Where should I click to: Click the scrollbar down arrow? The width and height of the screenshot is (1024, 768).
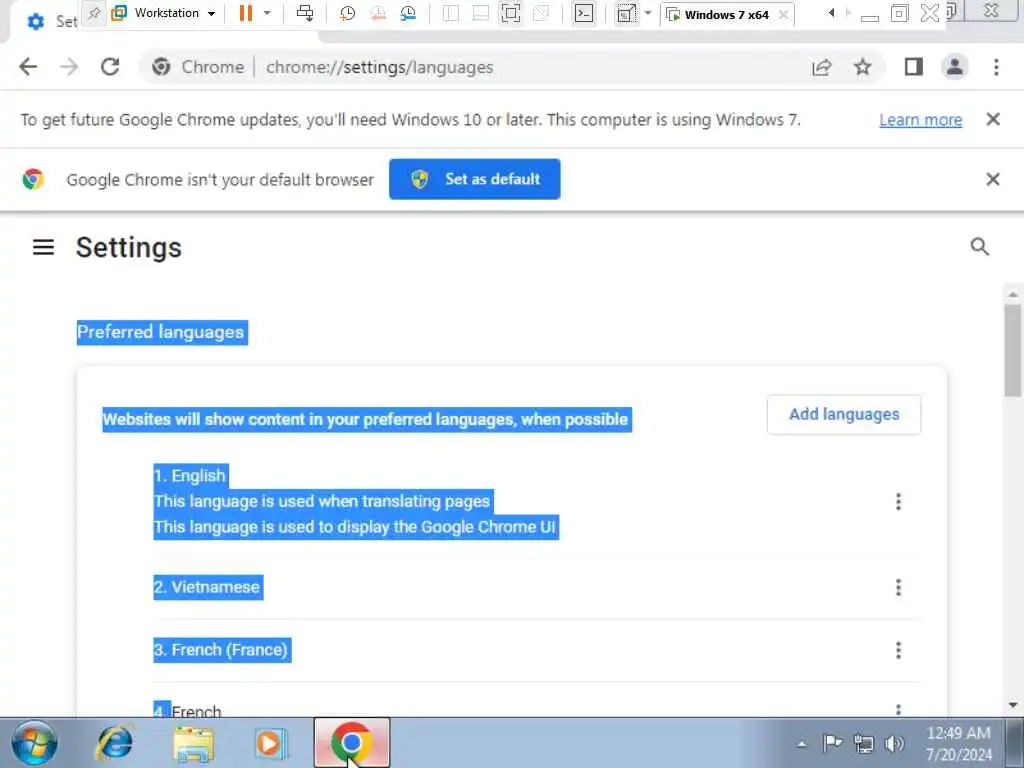(1012, 705)
